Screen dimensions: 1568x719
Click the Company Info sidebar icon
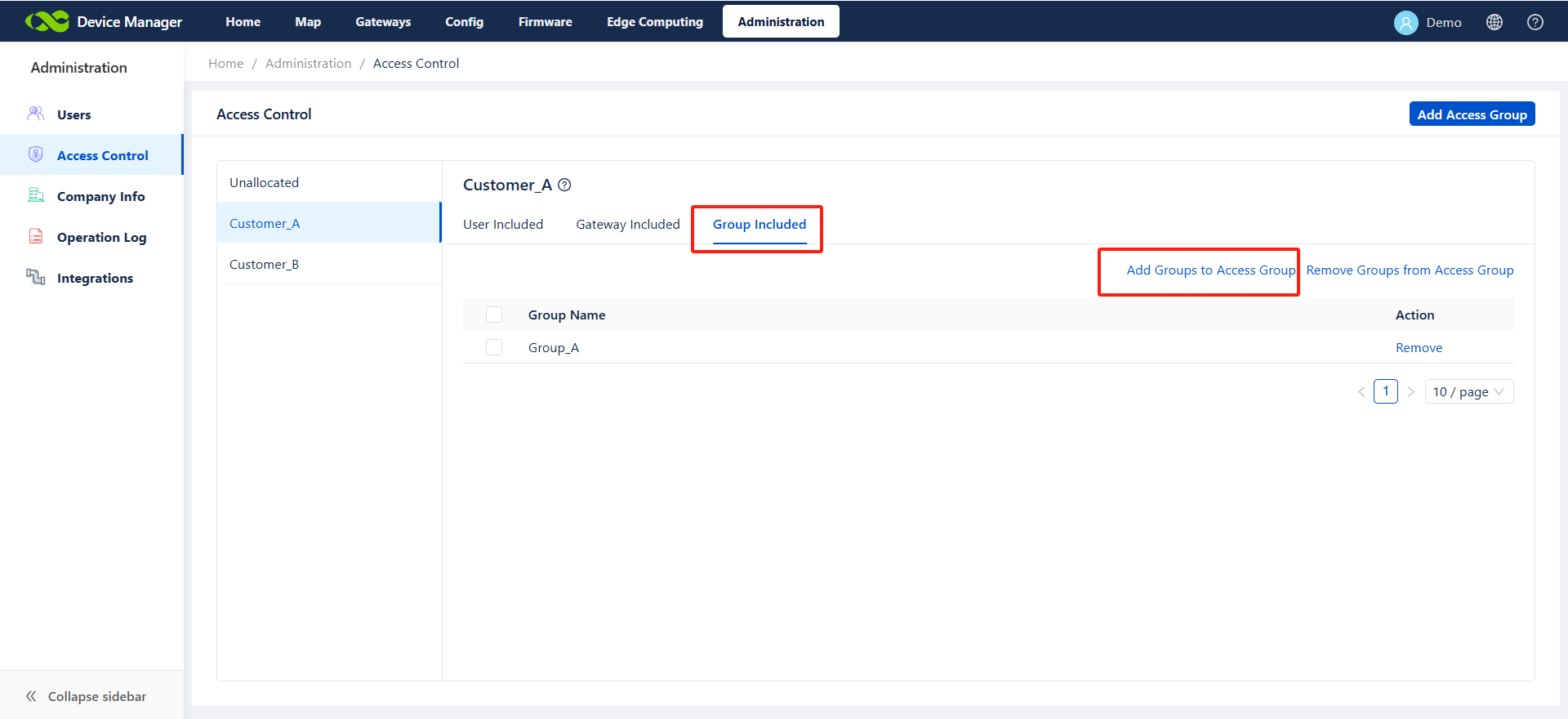point(36,196)
